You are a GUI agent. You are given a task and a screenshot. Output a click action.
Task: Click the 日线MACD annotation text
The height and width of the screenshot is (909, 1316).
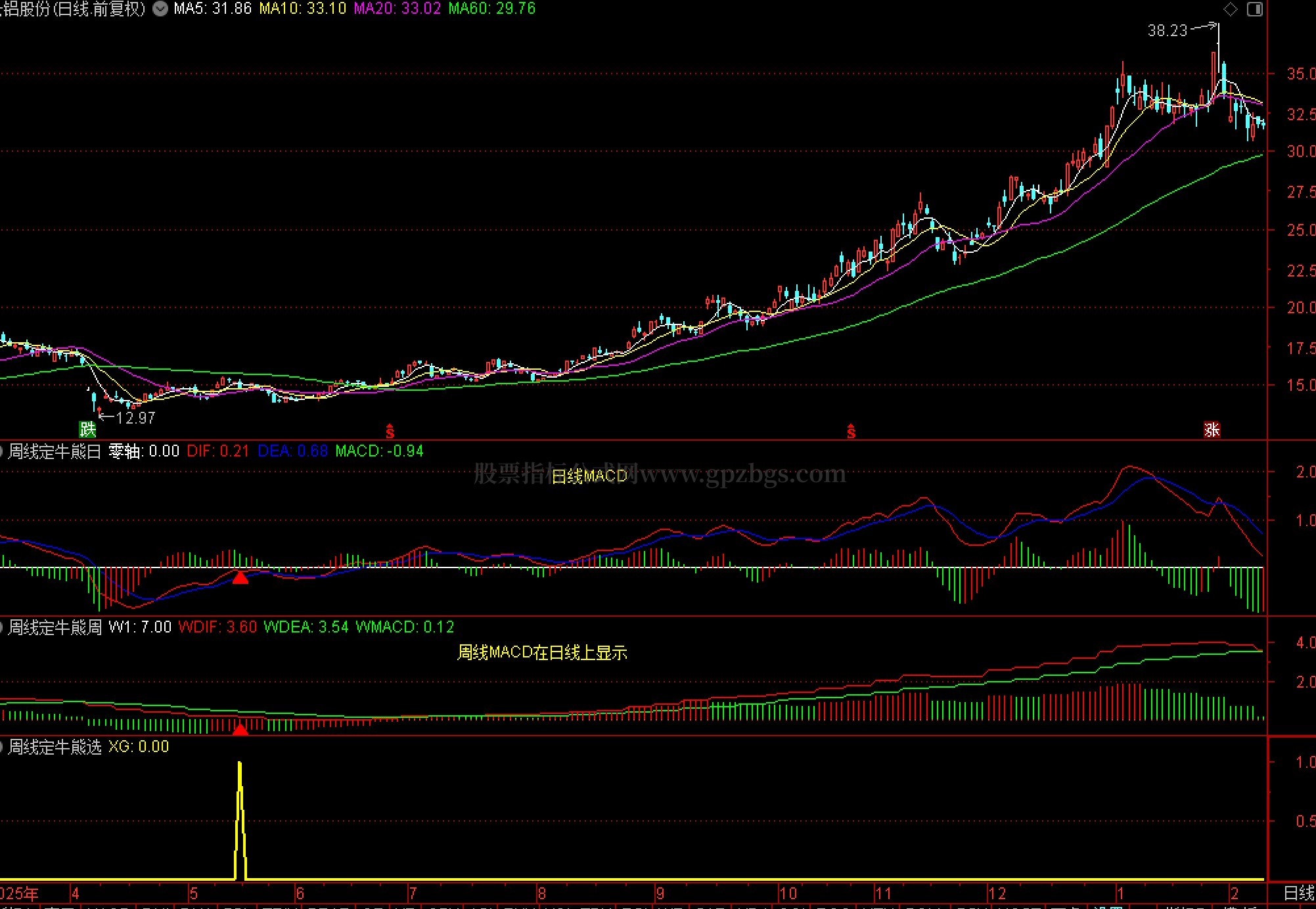click(x=589, y=476)
